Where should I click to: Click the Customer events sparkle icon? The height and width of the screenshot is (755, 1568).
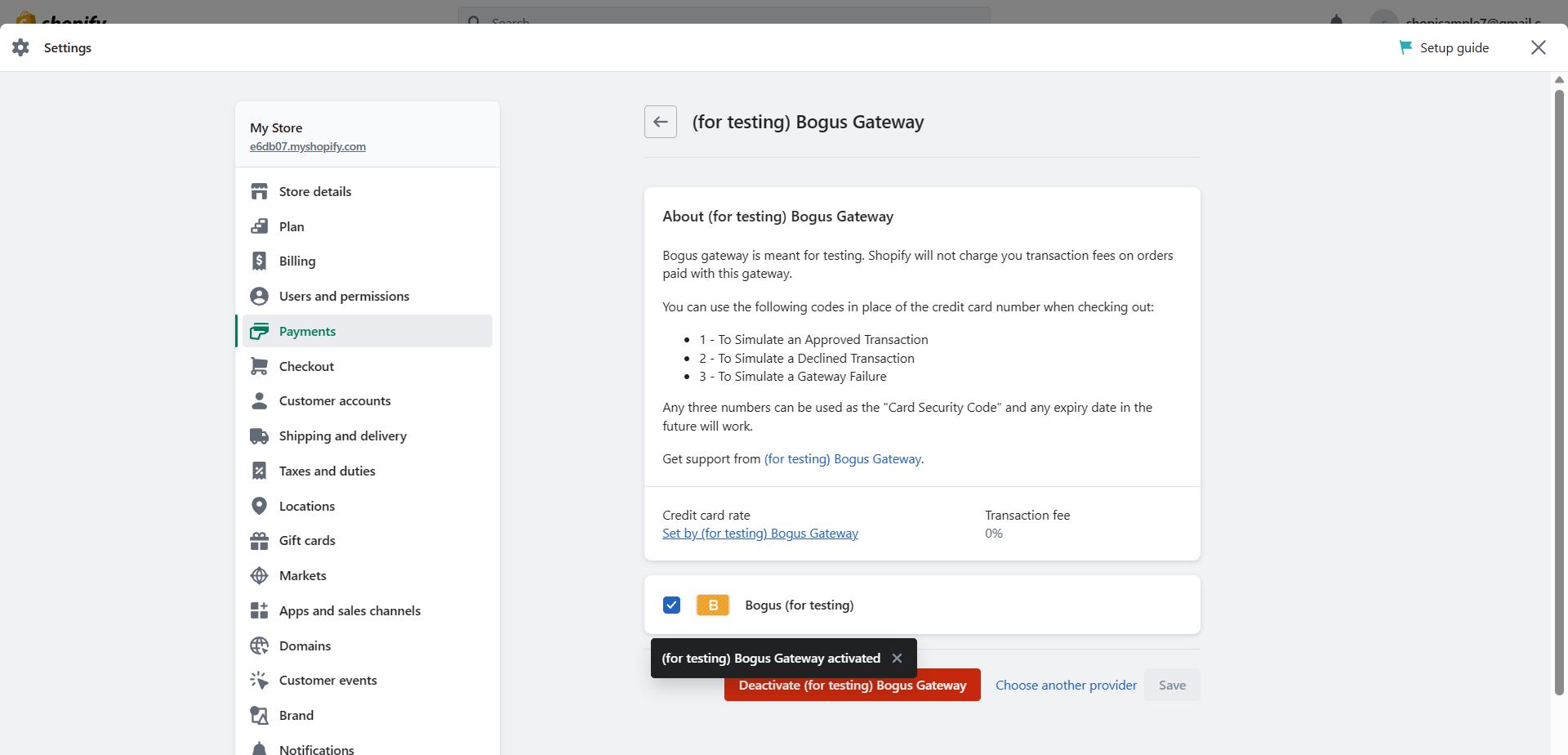260,680
